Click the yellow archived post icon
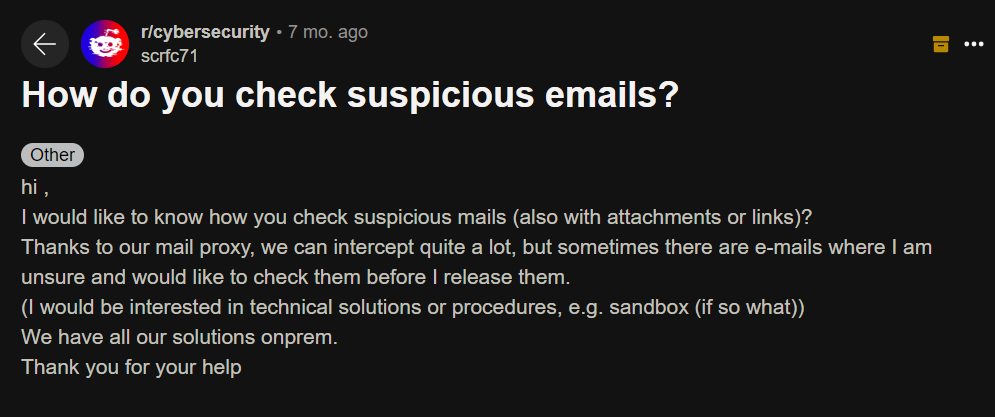Image resolution: width=995 pixels, height=417 pixels. [940, 44]
